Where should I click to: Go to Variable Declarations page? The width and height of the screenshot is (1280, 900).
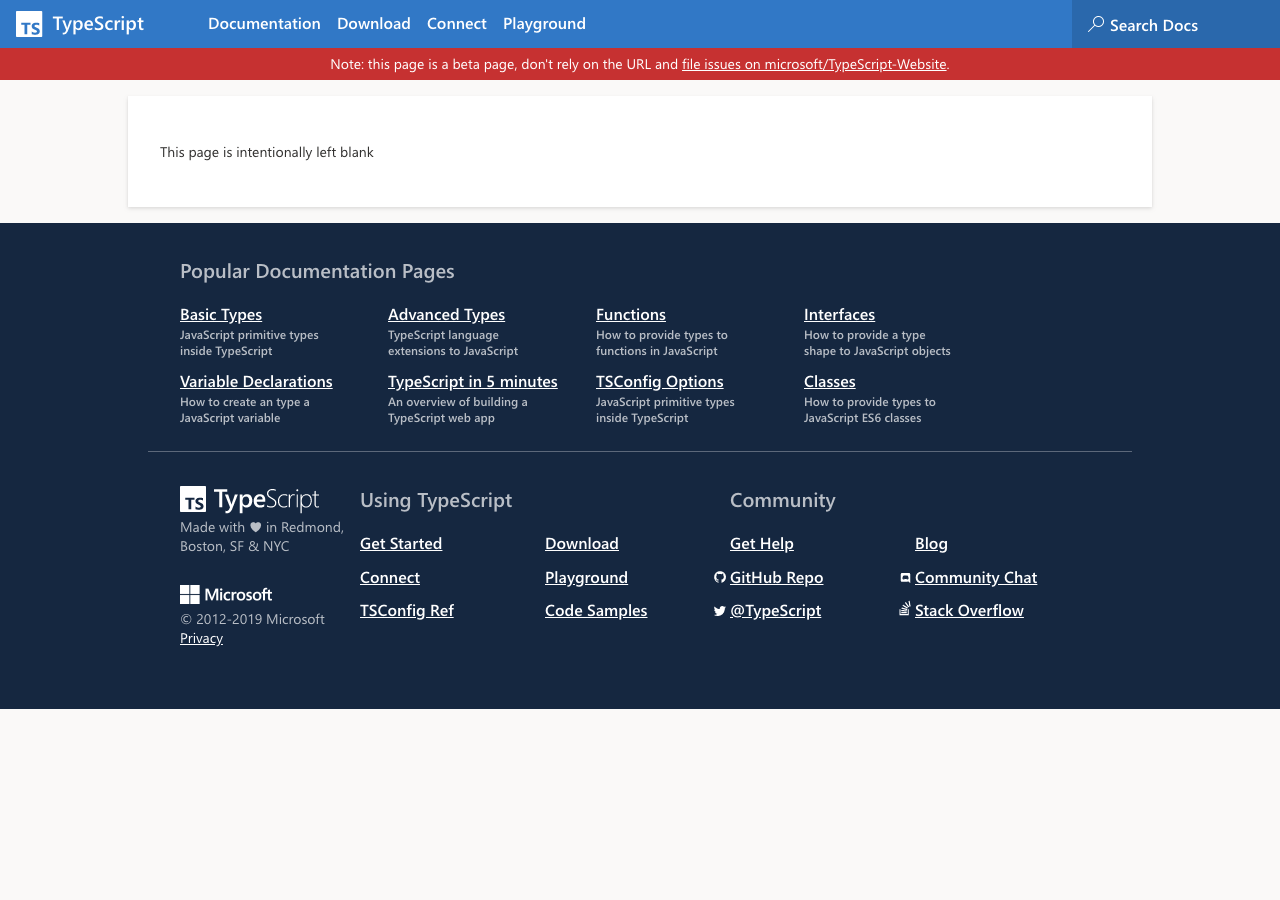(256, 381)
